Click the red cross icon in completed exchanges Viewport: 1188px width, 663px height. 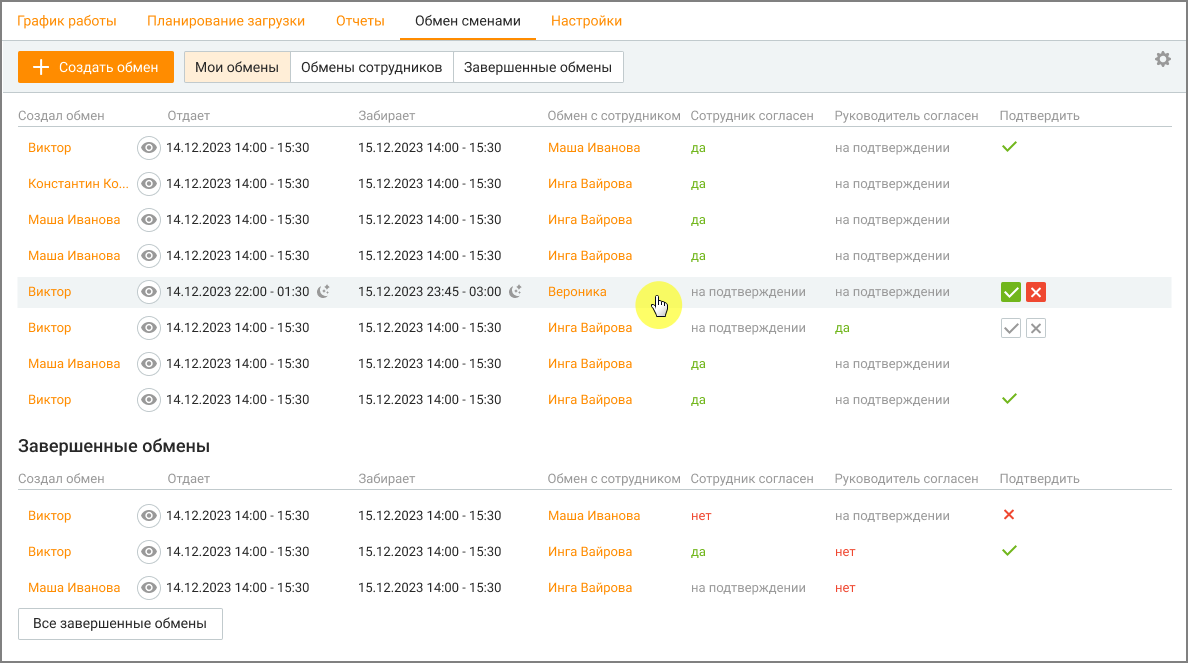click(1008, 515)
